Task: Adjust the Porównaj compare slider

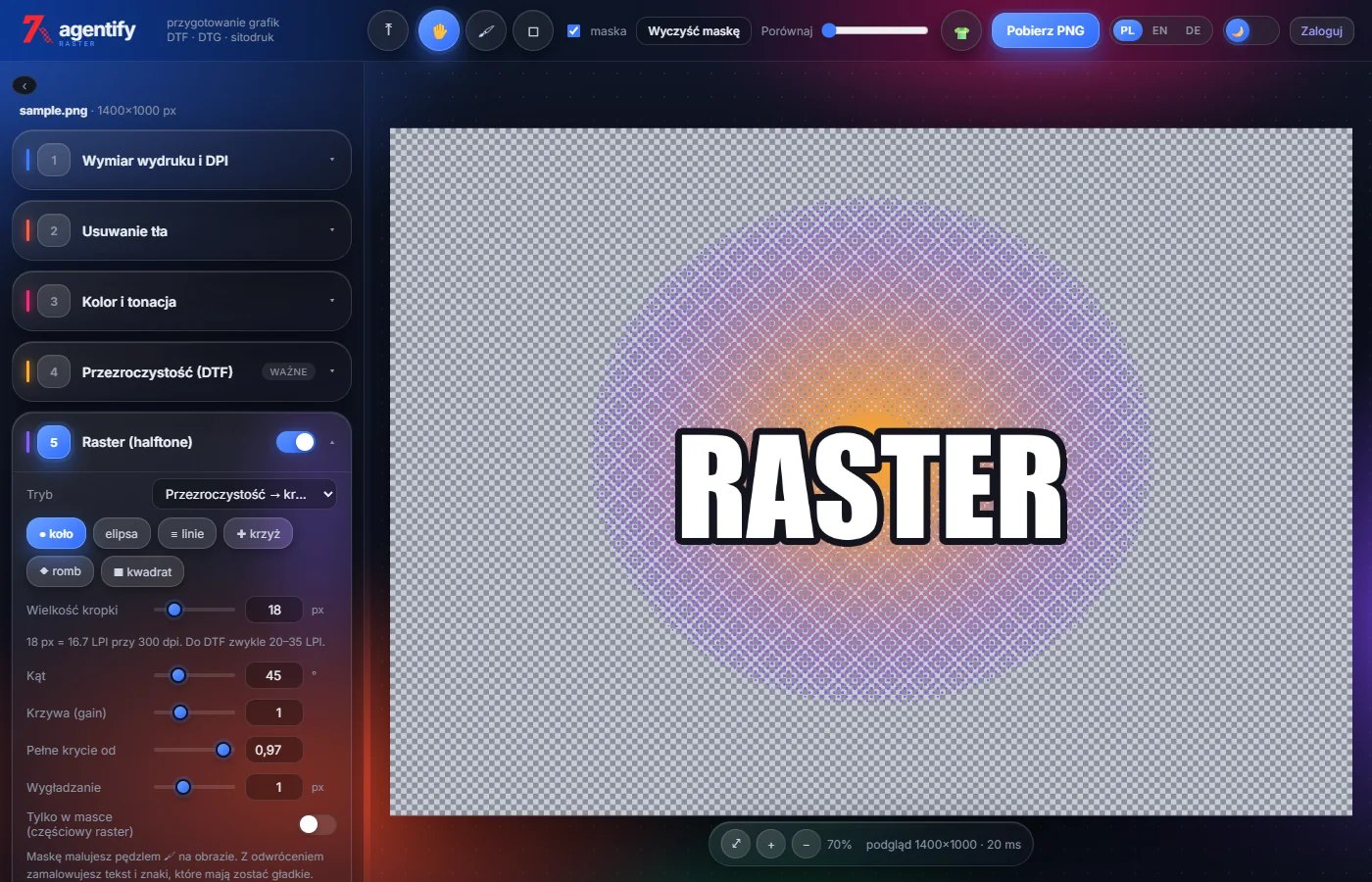Action: 874,30
